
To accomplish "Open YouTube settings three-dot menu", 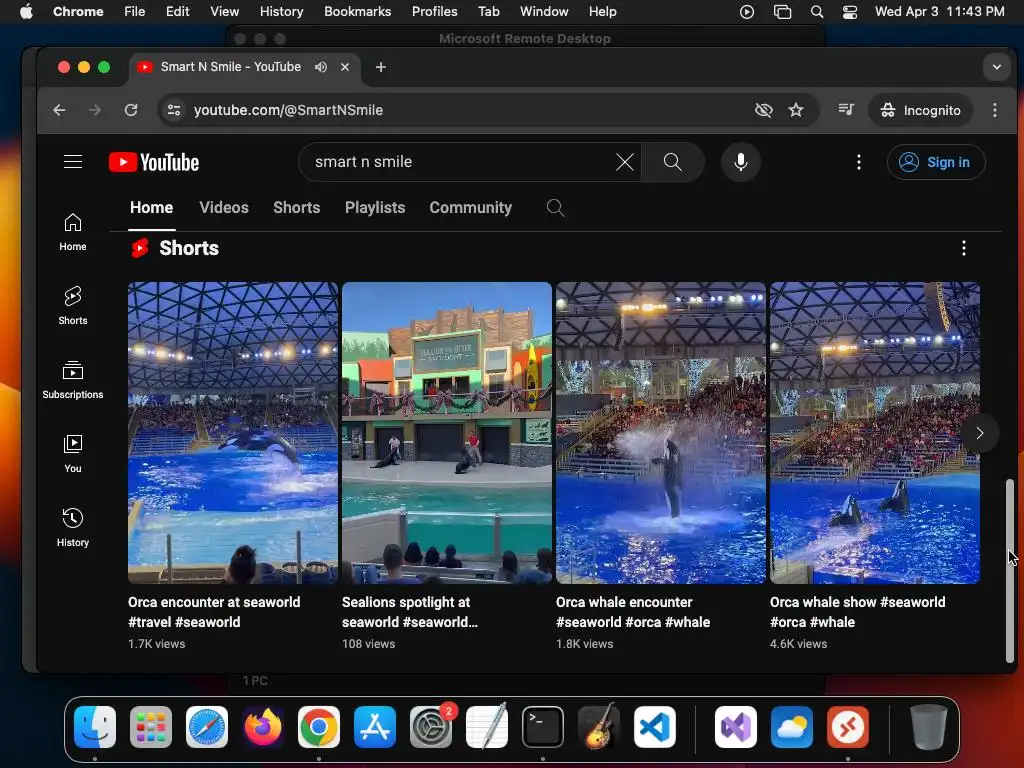I will click(x=859, y=162).
